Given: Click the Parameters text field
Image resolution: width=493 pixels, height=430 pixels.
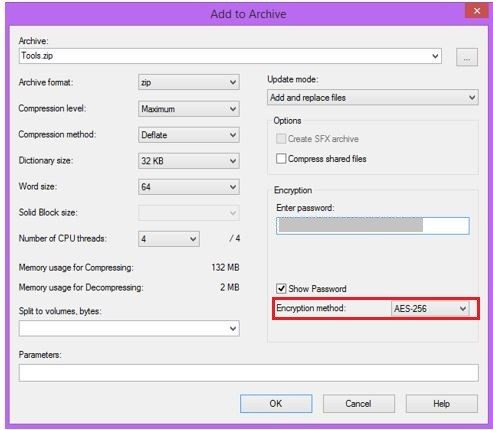Looking at the screenshot, I should pyautogui.click(x=249, y=373).
